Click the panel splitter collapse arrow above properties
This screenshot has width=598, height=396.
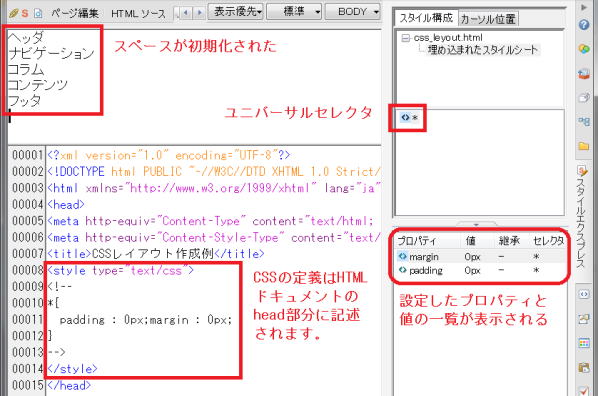[476, 224]
